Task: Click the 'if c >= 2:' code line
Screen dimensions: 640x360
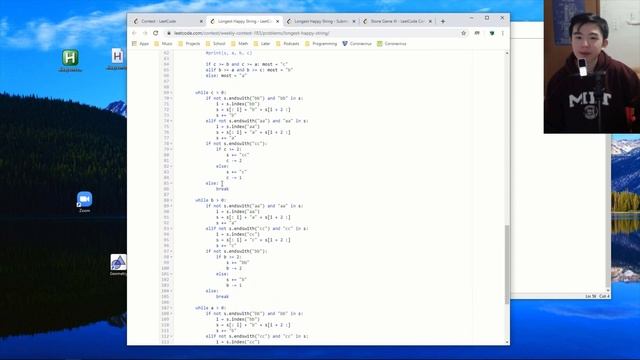Action: (x=229, y=149)
